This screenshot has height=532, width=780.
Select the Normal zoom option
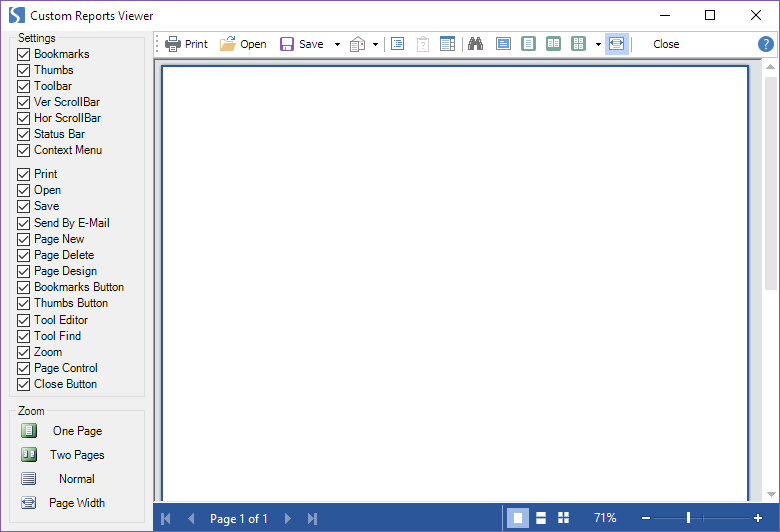(76, 479)
